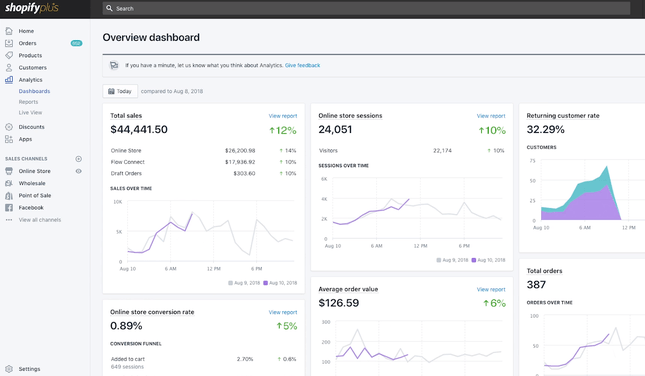Image resolution: width=645 pixels, height=376 pixels.
Task: Click the Shopify Plus logo
Action: (x=32, y=8)
